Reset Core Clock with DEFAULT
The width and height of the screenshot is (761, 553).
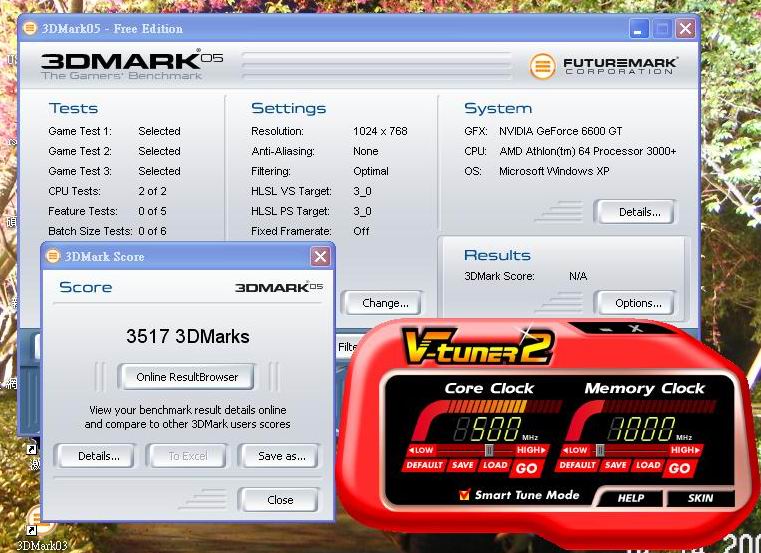[424, 465]
